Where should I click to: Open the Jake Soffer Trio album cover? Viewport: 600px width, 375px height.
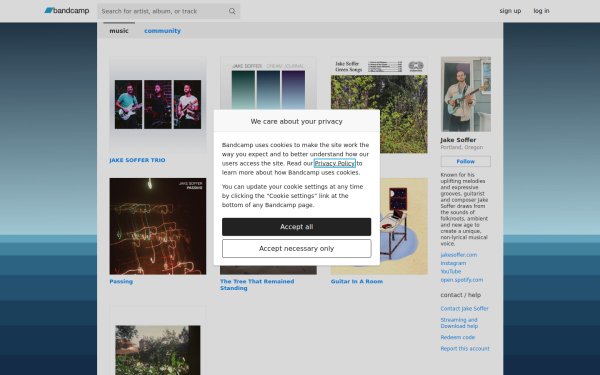click(x=158, y=105)
